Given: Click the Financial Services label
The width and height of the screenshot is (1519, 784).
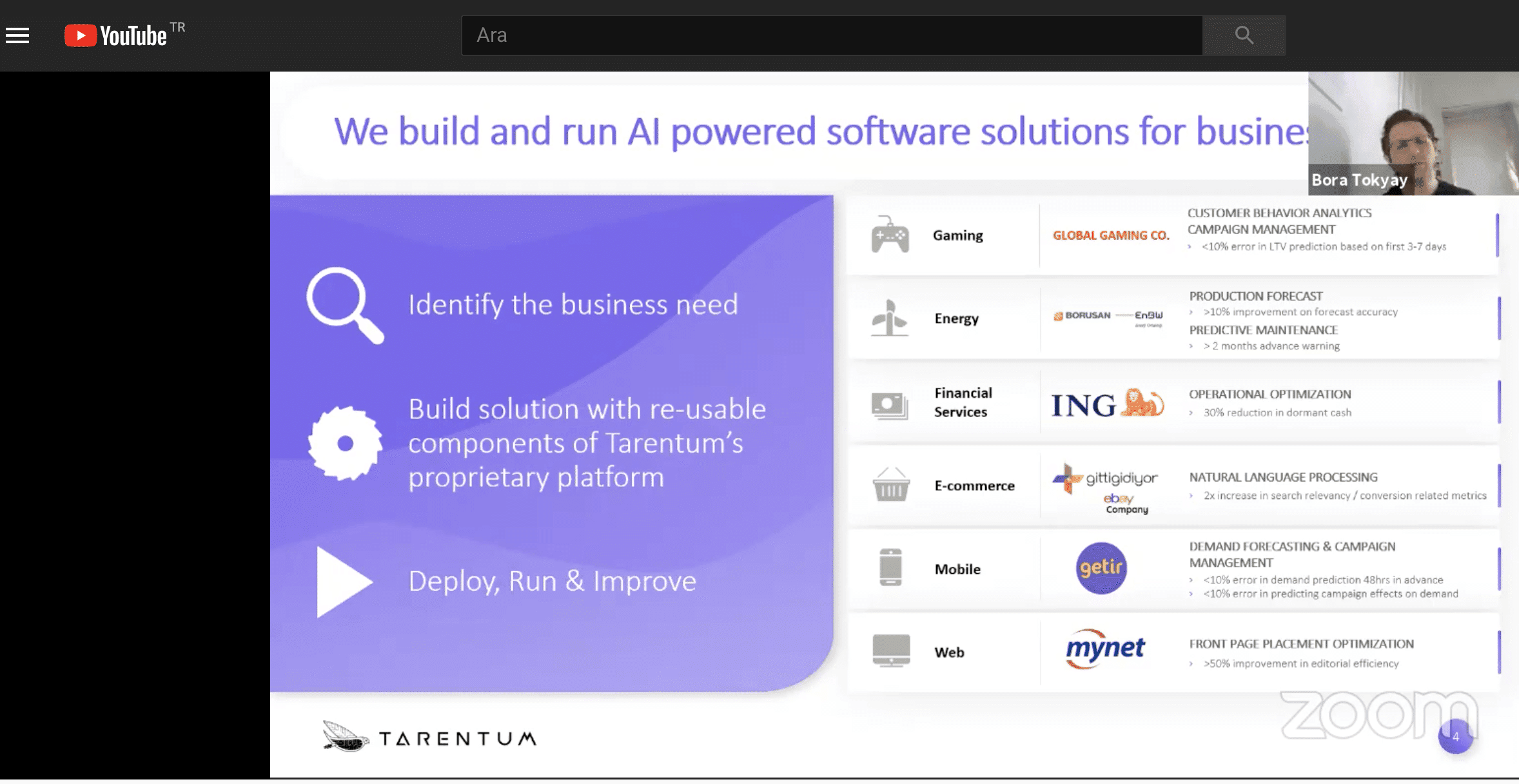Looking at the screenshot, I should (963, 402).
